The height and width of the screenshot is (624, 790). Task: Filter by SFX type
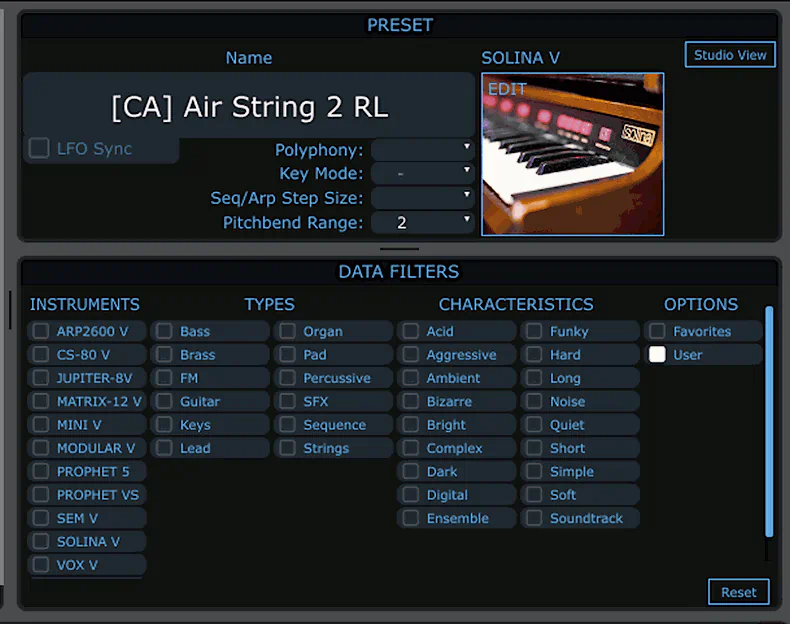(288, 401)
